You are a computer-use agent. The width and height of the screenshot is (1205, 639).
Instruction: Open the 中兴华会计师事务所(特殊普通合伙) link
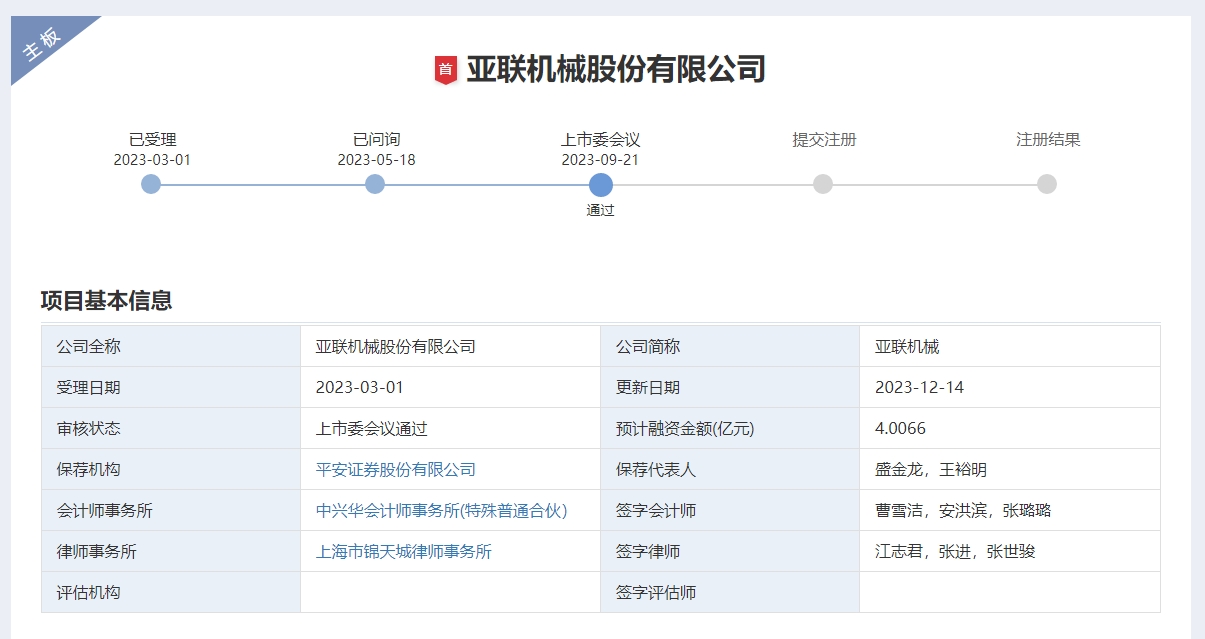pos(441,511)
